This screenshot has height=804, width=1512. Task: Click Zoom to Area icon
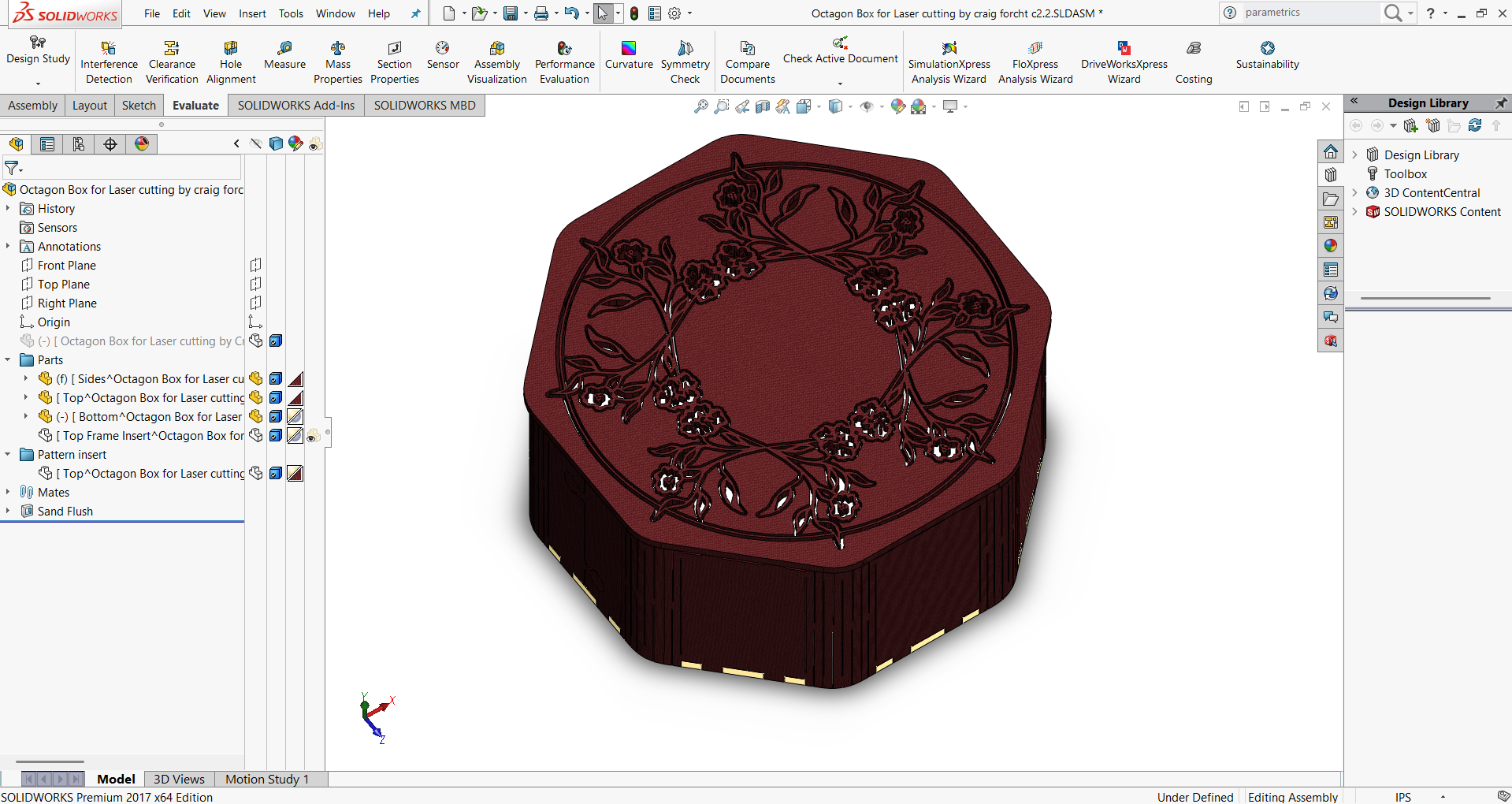pyautogui.click(x=721, y=106)
